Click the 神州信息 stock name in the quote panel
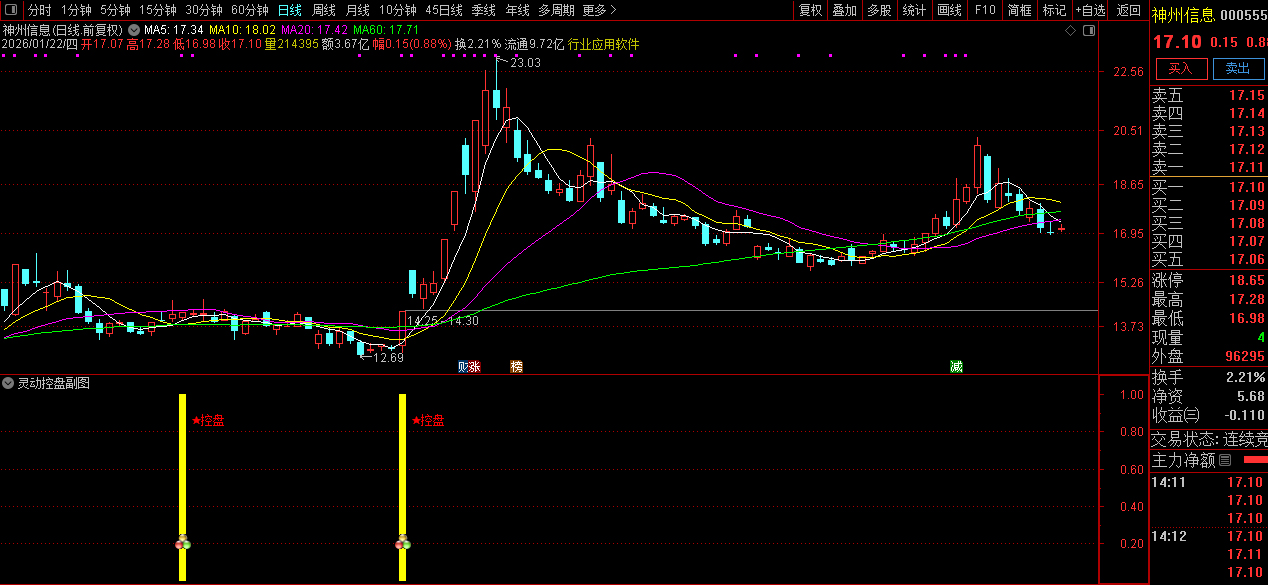This screenshot has width=1268, height=585. [1183, 15]
